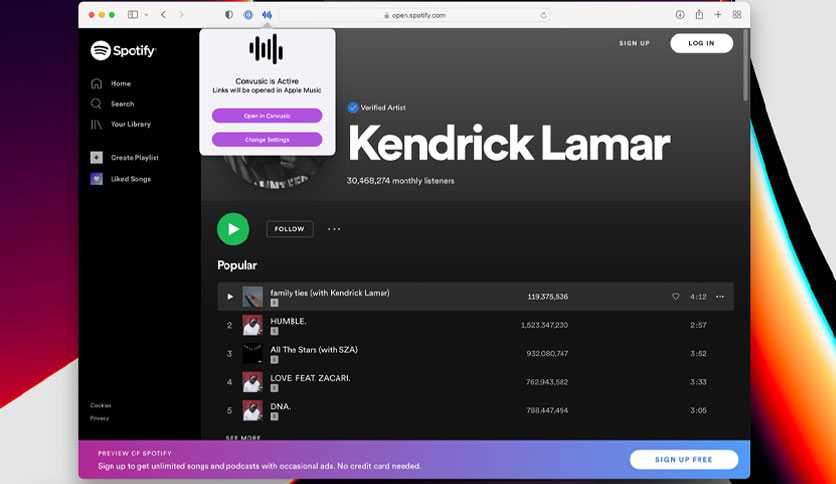Expand the sidebar dropdown chevron in Safari toolbar
The image size is (836, 484).
coord(146,15)
